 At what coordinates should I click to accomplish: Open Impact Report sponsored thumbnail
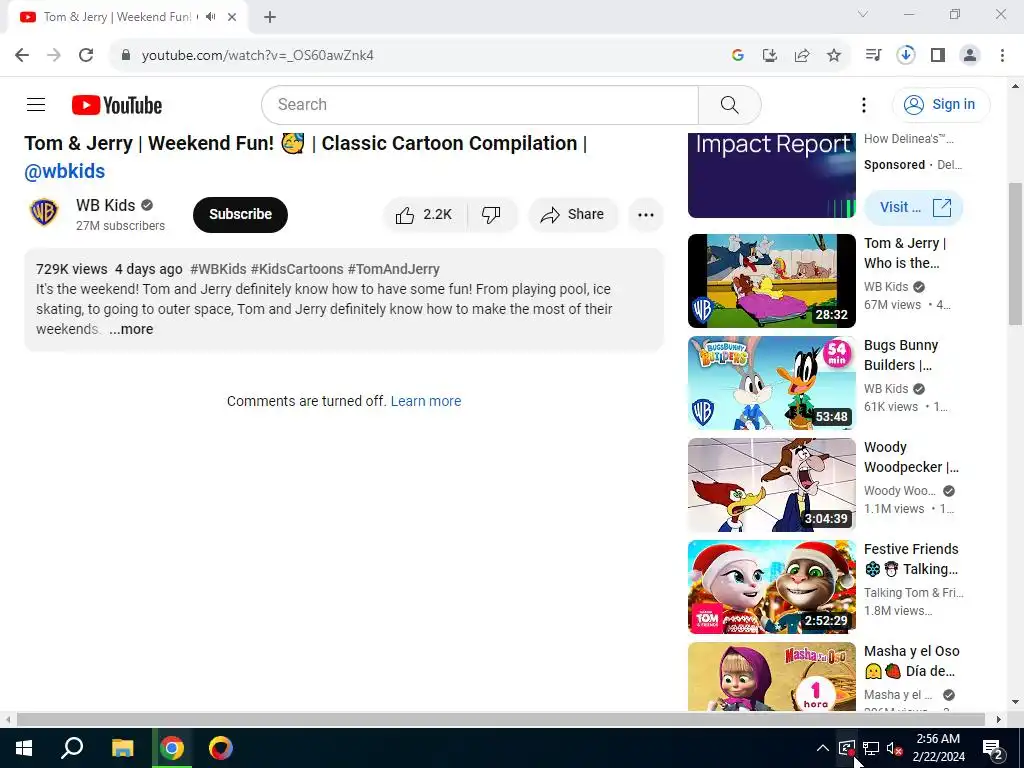[x=771, y=175]
